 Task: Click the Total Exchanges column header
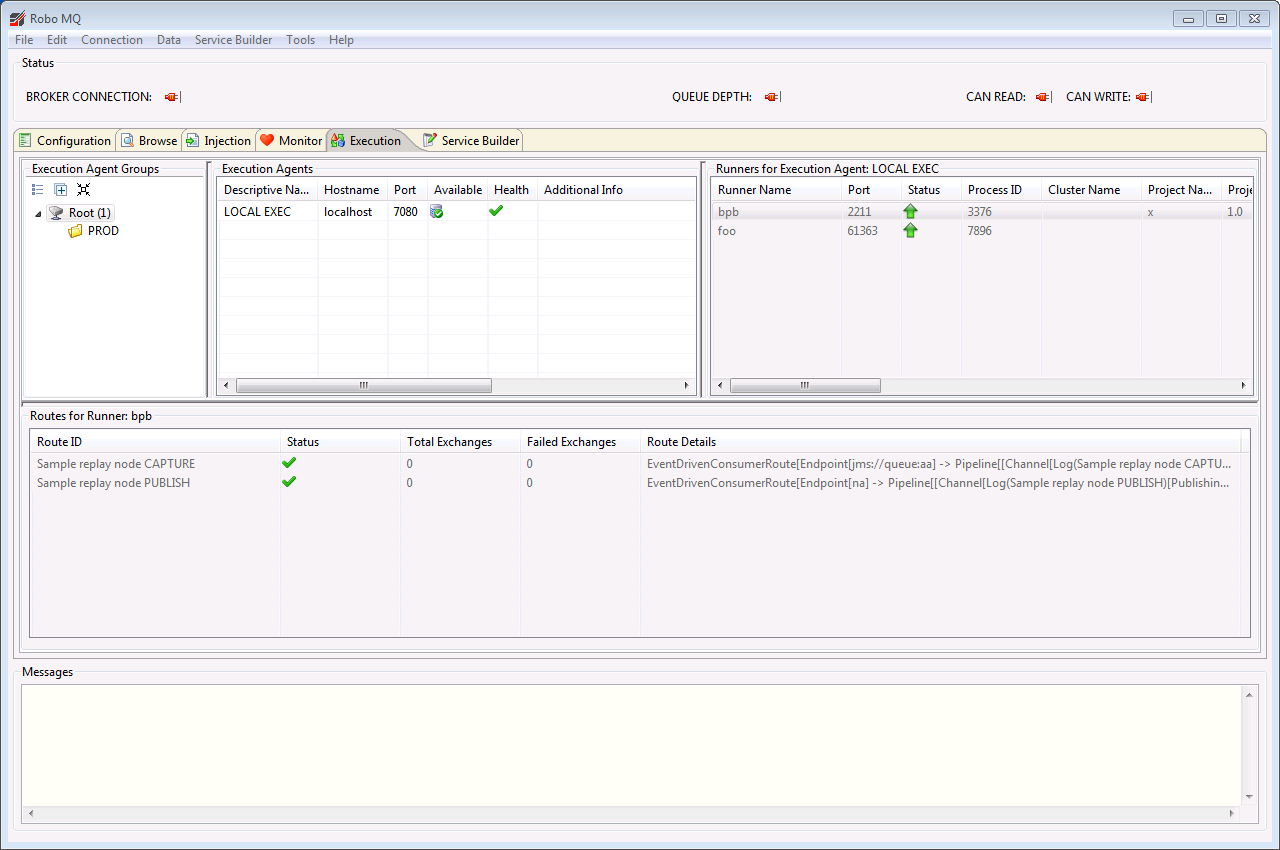tap(449, 442)
